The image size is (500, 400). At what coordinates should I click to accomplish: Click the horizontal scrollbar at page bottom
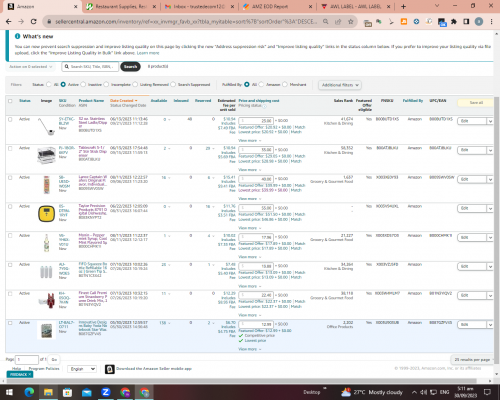tap(241, 381)
